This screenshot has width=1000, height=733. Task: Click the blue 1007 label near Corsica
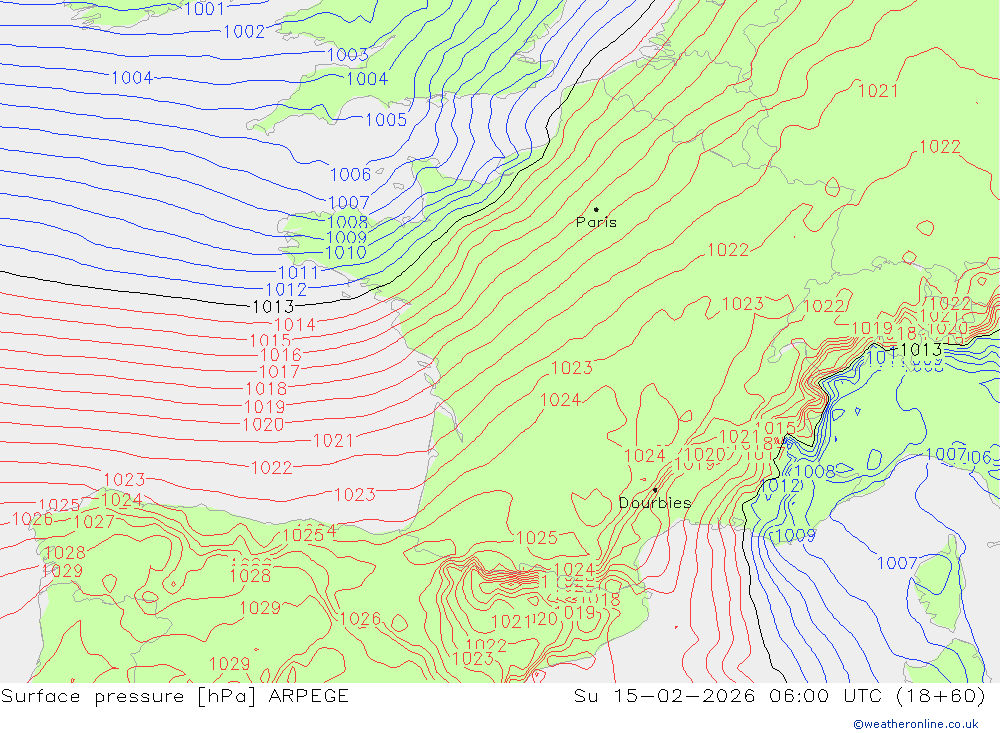897,563
